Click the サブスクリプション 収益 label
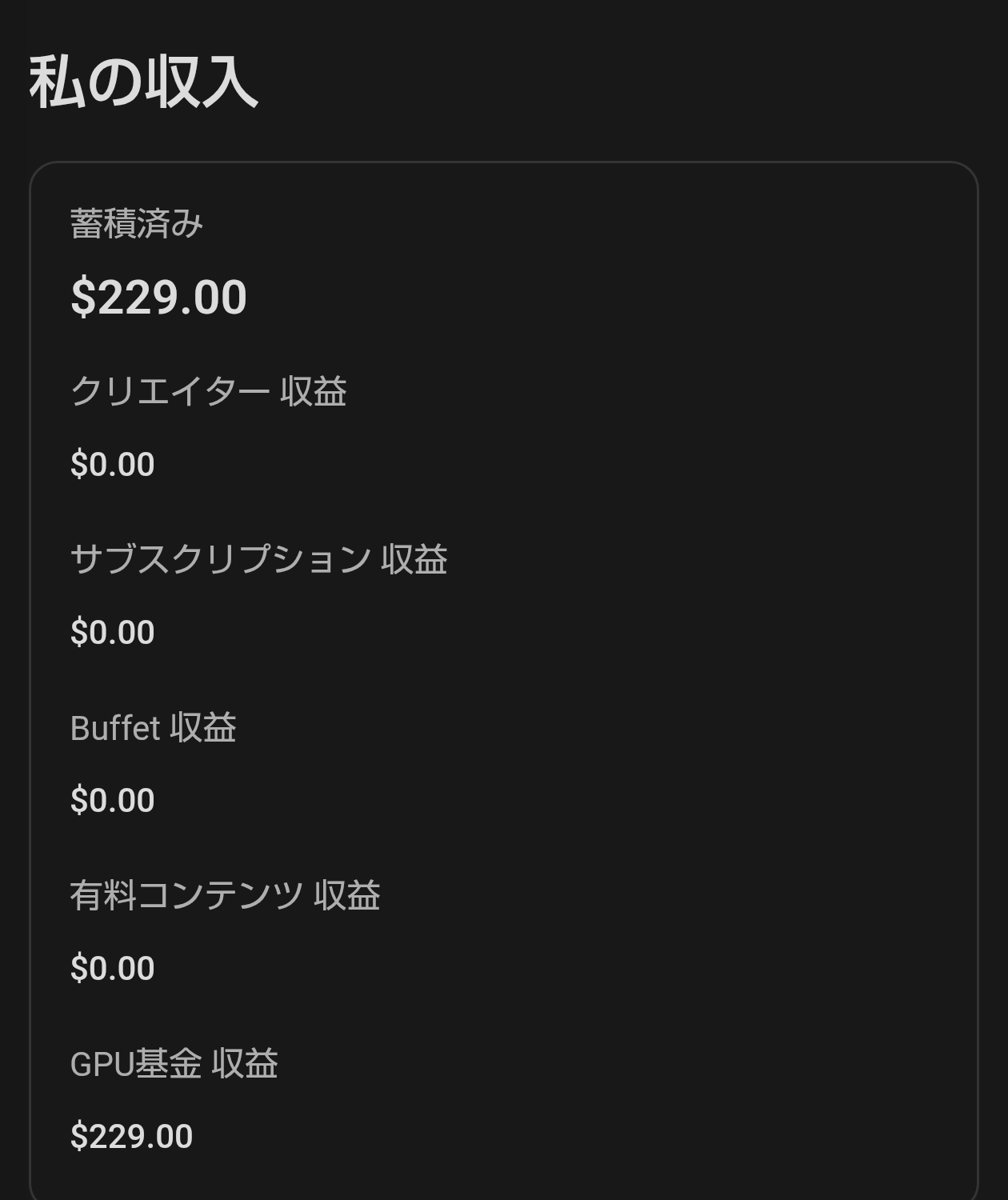 258,559
